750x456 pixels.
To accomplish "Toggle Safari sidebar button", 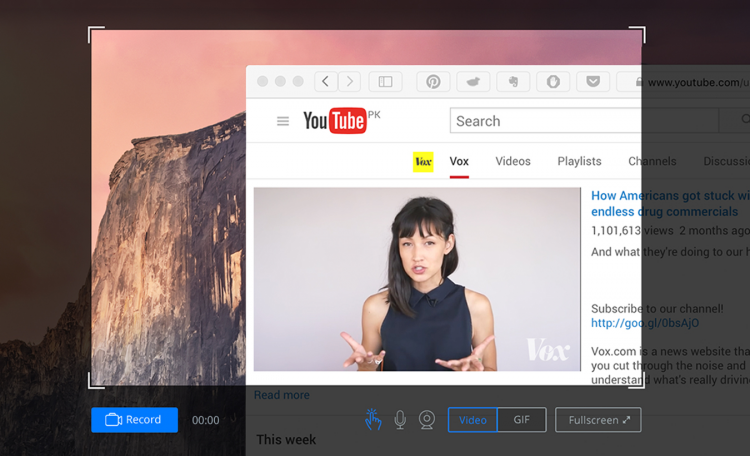I will point(386,81).
